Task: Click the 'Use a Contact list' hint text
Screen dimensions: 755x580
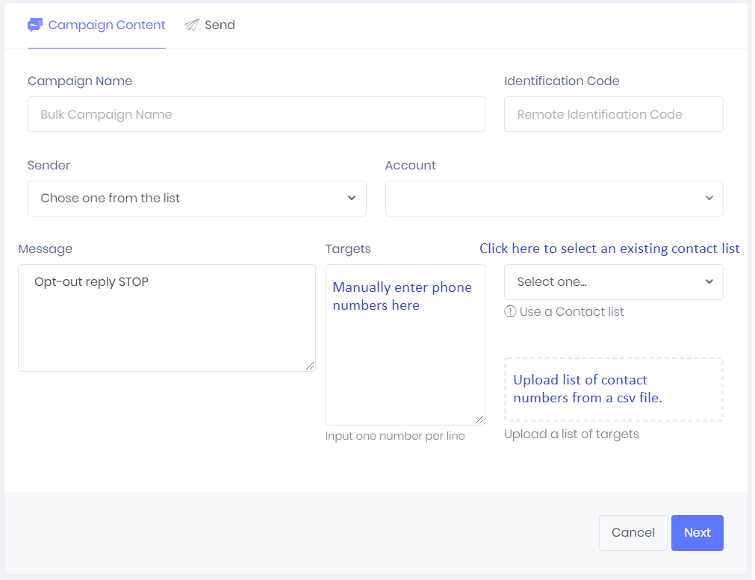Action: point(571,312)
